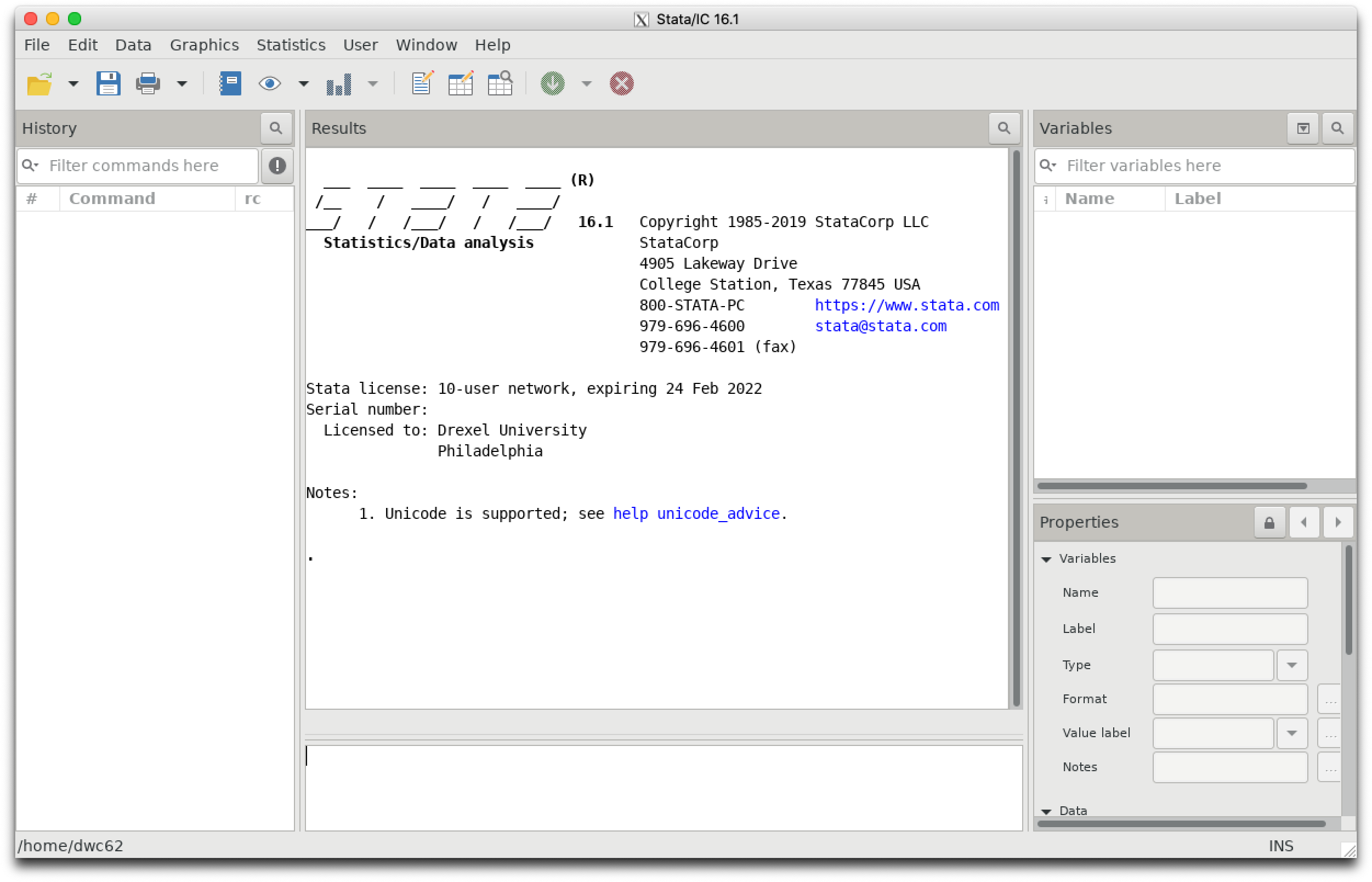Click the Variables panel horizontal scrollbar
The width and height of the screenshot is (1372, 882).
click(x=1172, y=485)
